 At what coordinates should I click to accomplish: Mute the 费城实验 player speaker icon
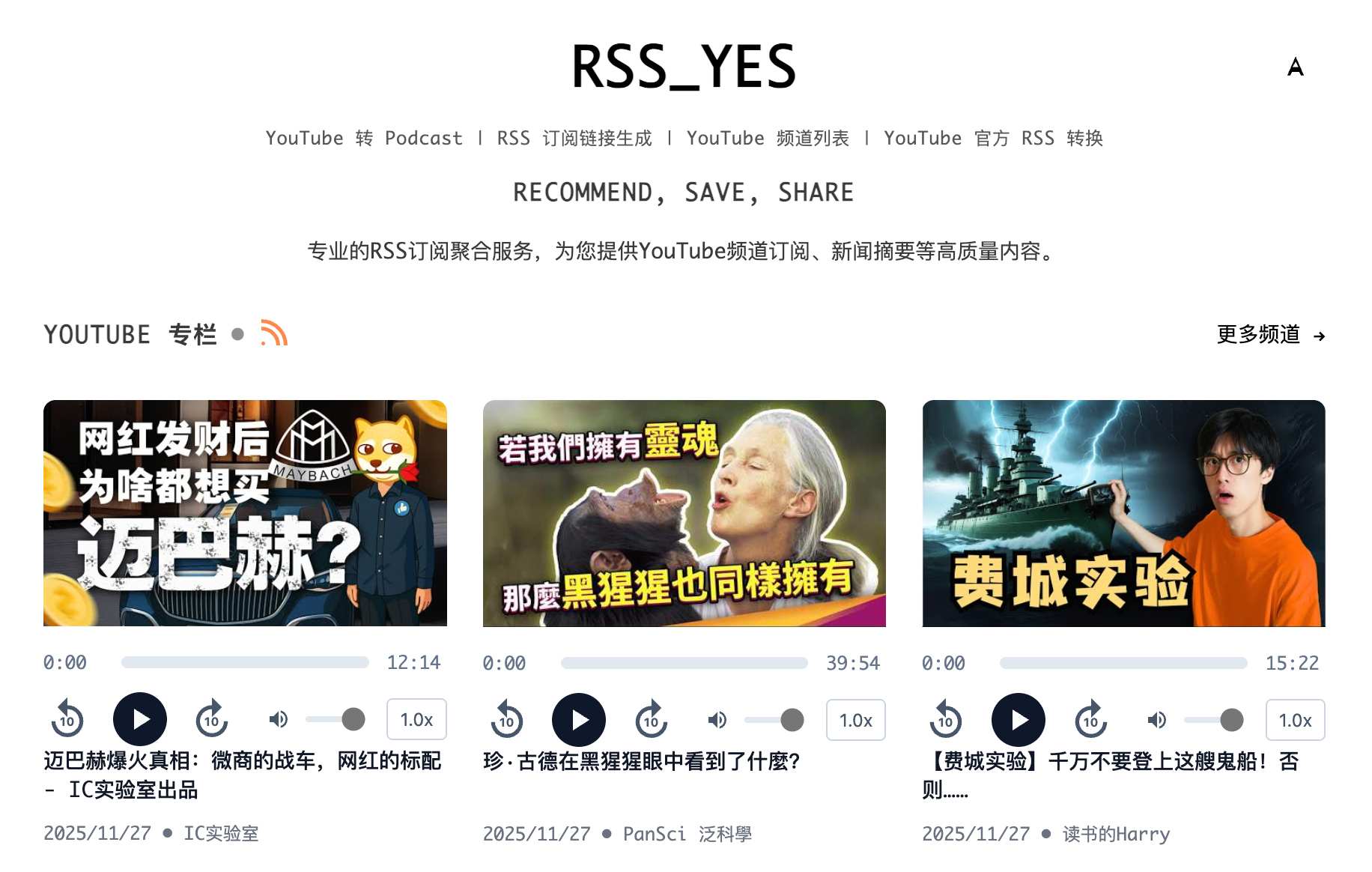(x=1157, y=720)
